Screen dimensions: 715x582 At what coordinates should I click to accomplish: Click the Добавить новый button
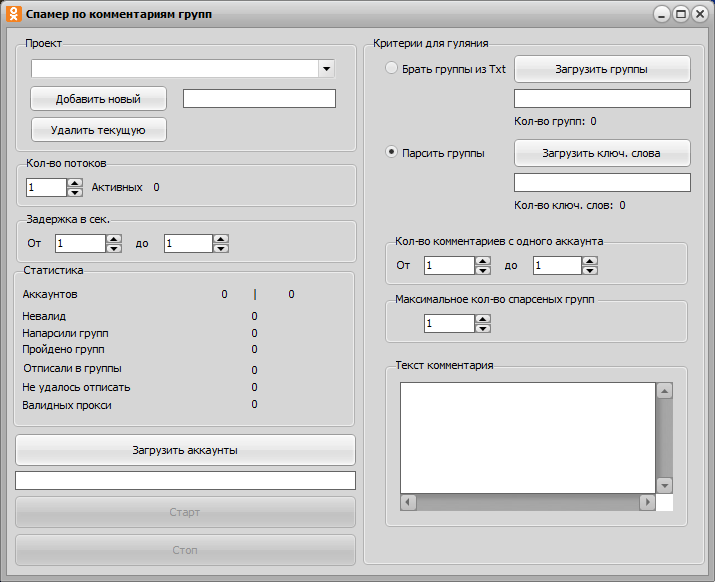point(98,99)
